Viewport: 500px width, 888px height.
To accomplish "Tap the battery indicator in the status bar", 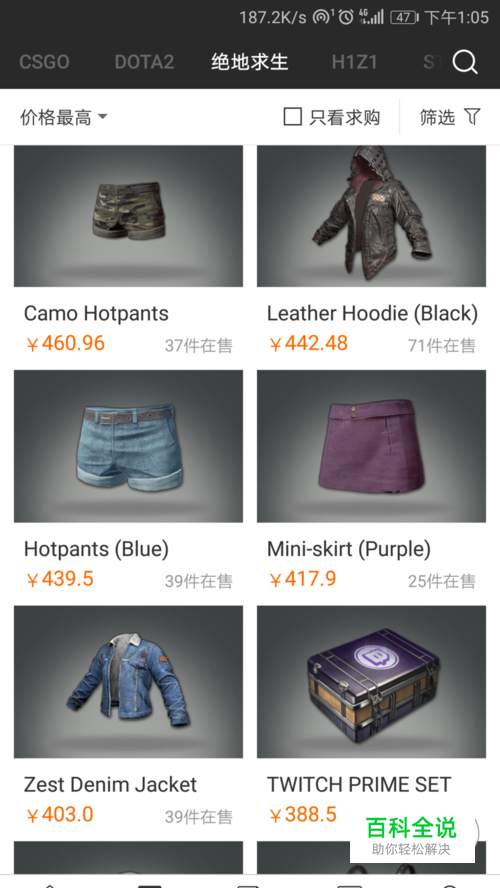I will (x=405, y=18).
